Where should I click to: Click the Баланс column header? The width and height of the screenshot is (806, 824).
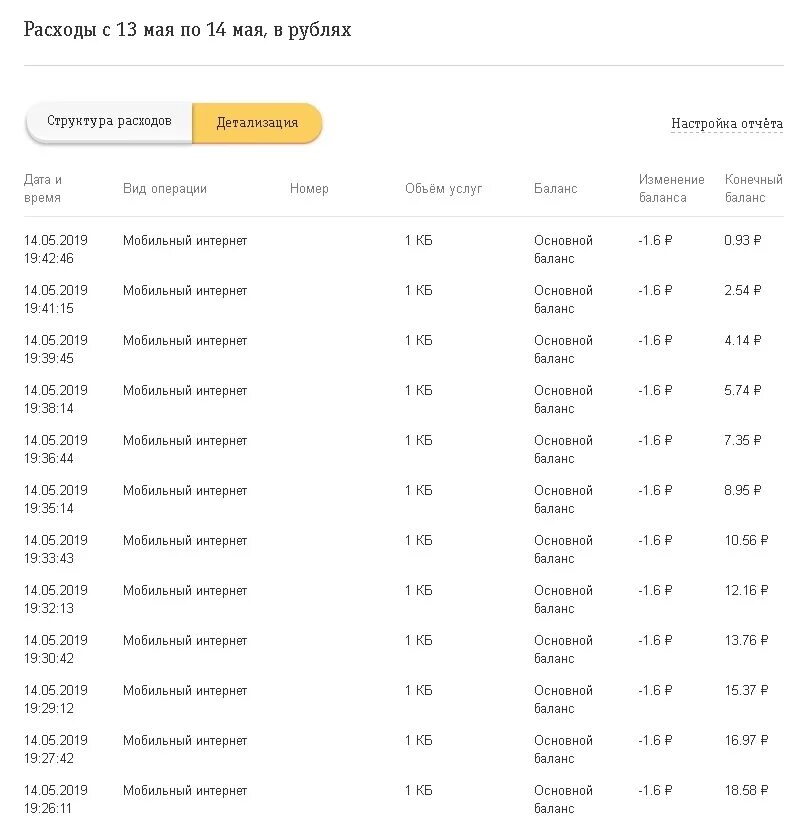[556, 188]
